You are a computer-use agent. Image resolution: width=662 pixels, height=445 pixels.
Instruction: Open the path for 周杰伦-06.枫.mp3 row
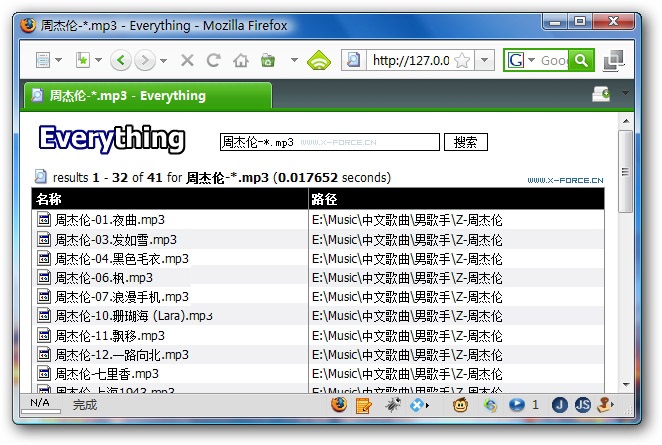(x=407, y=278)
